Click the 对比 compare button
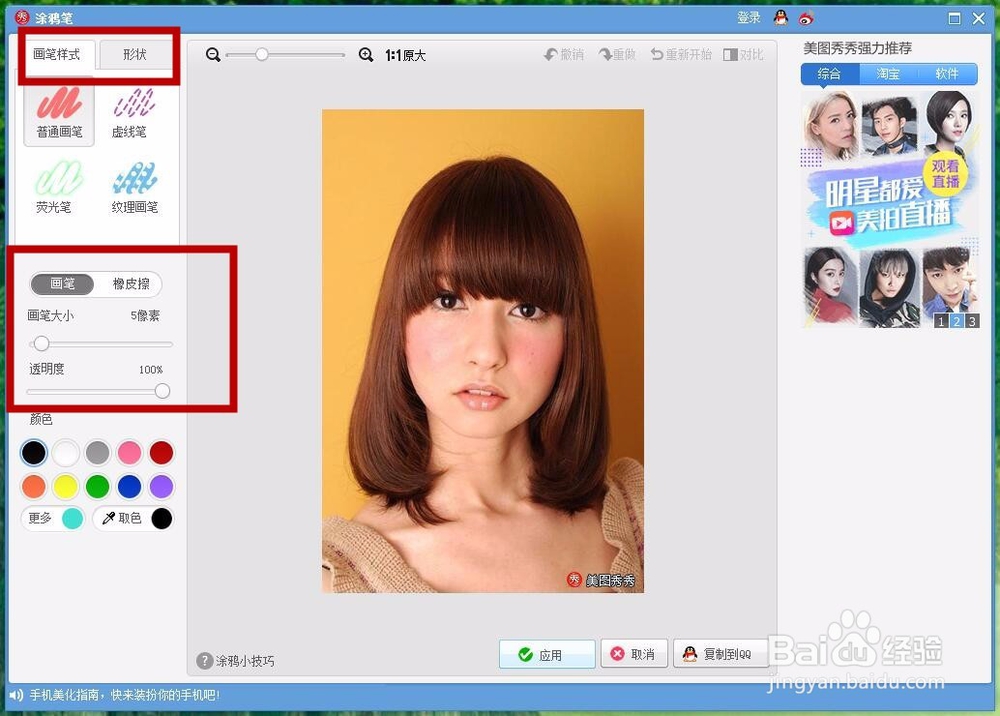The height and width of the screenshot is (716, 1000). coord(744,55)
